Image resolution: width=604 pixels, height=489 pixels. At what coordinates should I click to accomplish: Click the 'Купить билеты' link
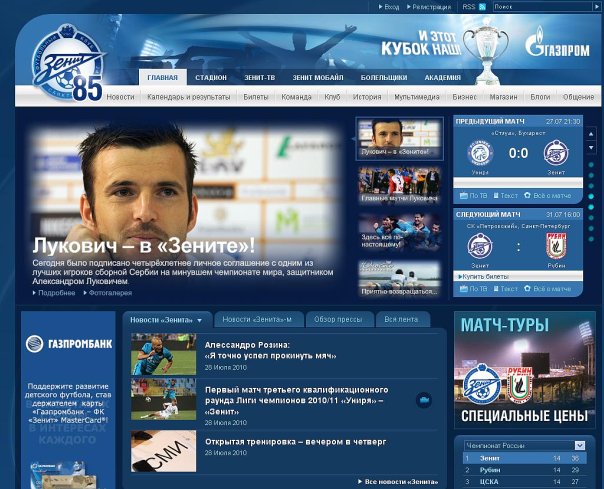[484, 275]
